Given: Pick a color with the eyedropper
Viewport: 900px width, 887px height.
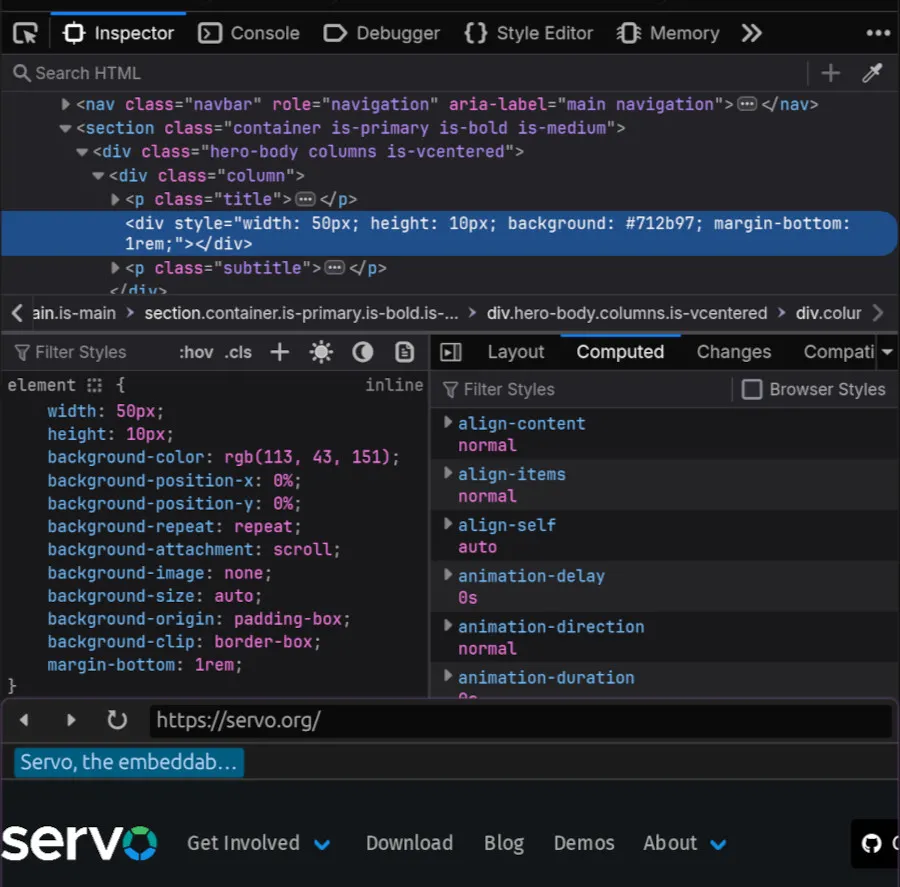Looking at the screenshot, I should tap(872, 73).
